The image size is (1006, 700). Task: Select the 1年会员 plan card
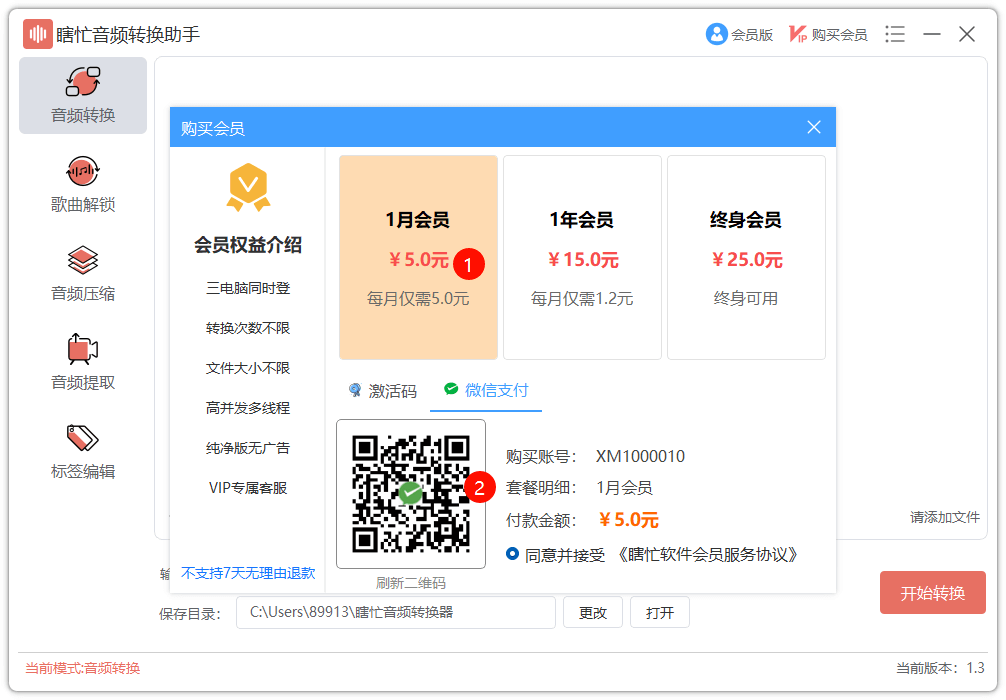pyautogui.click(x=583, y=257)
